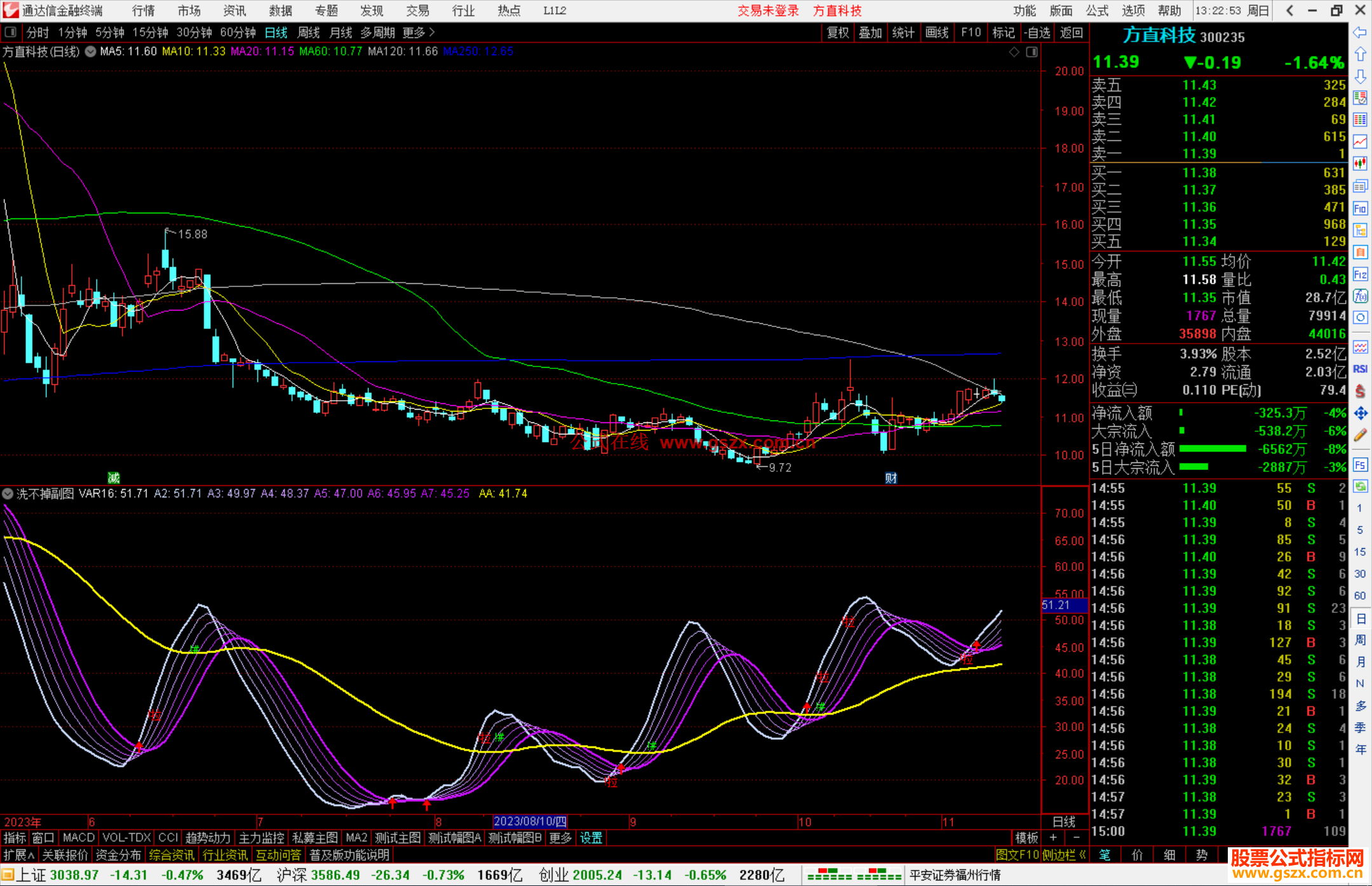Toggle the 洗不掉副图 sub-chart indicator circle button
The image size is (1372, 886).
pyautogui.click(x=8, y=493)
